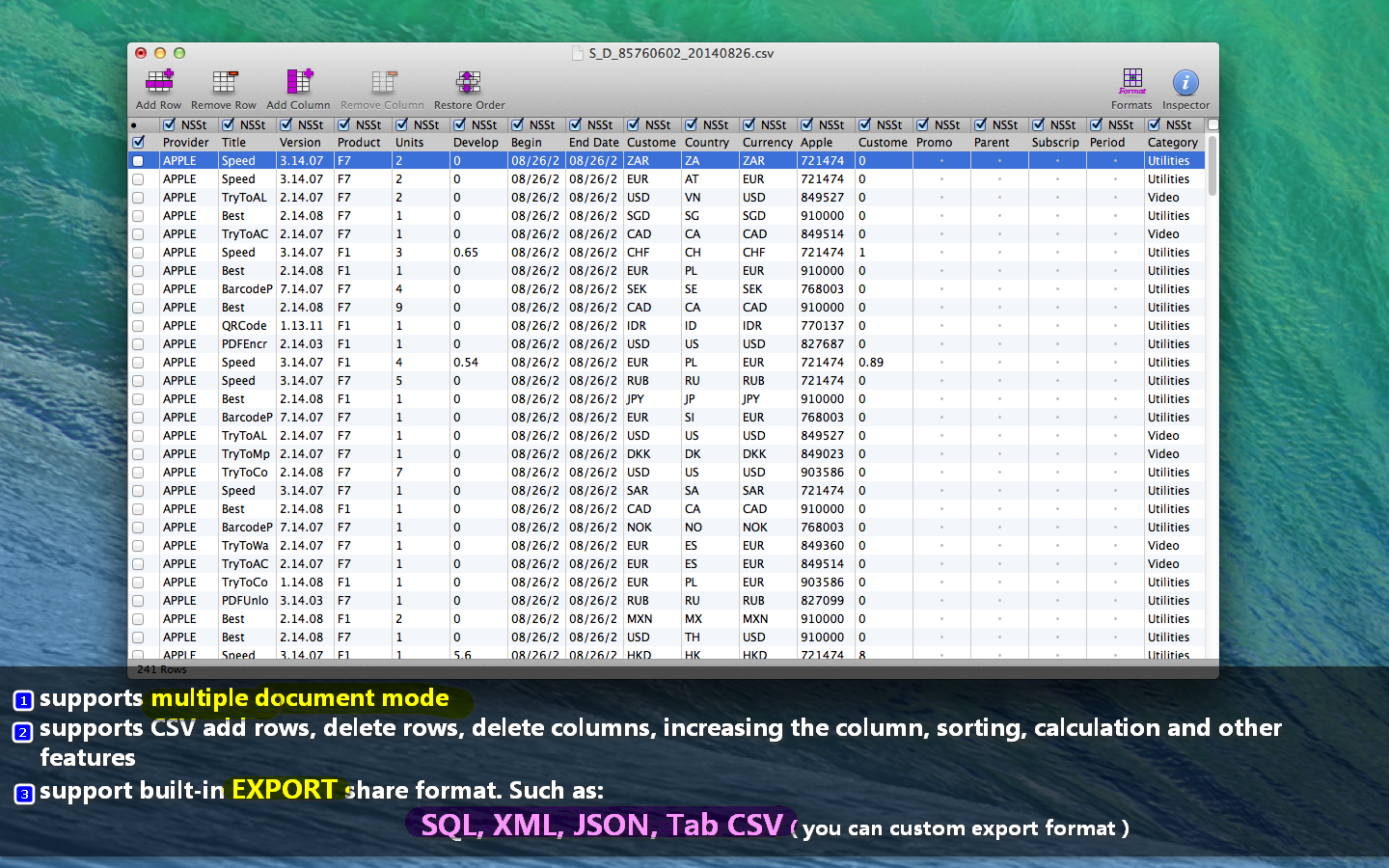Click the Version column header
This screenshot has width=1389, height=868.
(300, 143)
